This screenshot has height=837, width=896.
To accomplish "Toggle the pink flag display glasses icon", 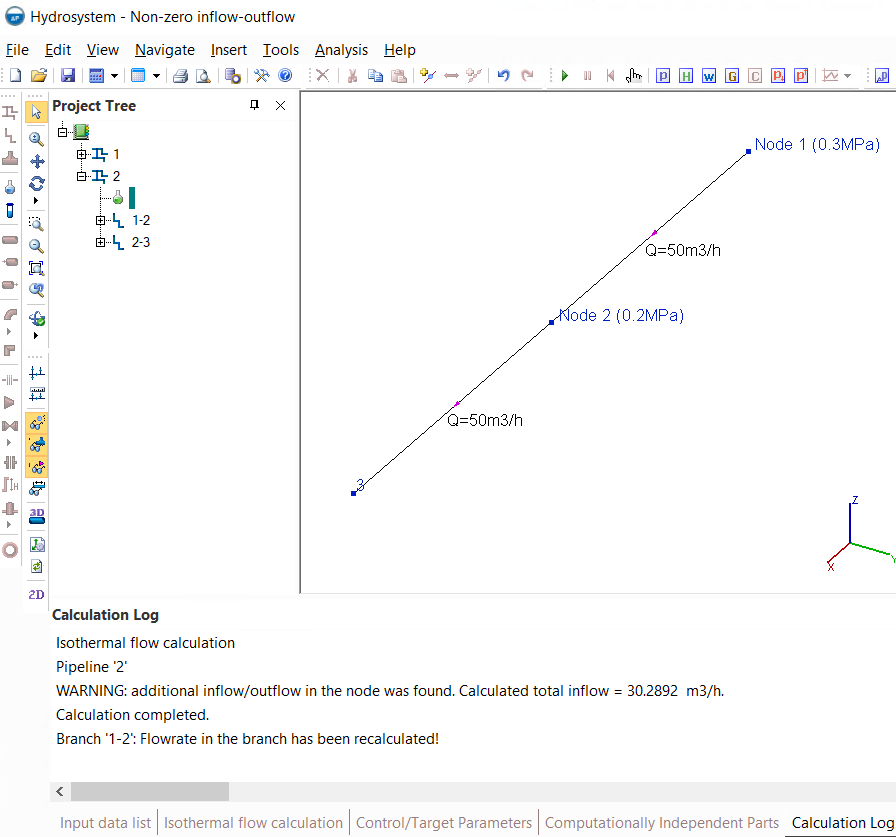I will tap(37, 467).
